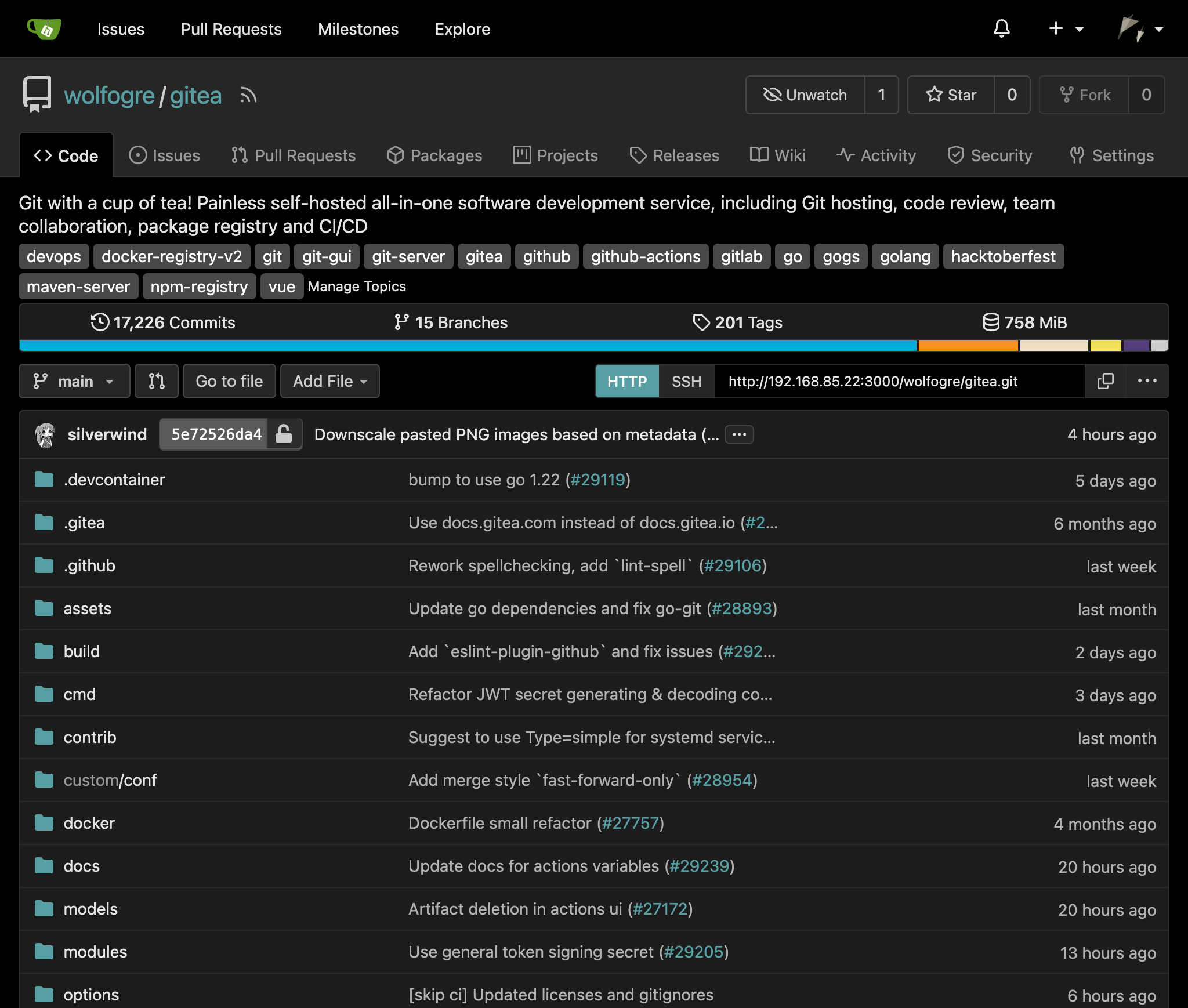
Task: Click the repository avatar icon beside wolfogre
Action: click(x=37, y=94)
